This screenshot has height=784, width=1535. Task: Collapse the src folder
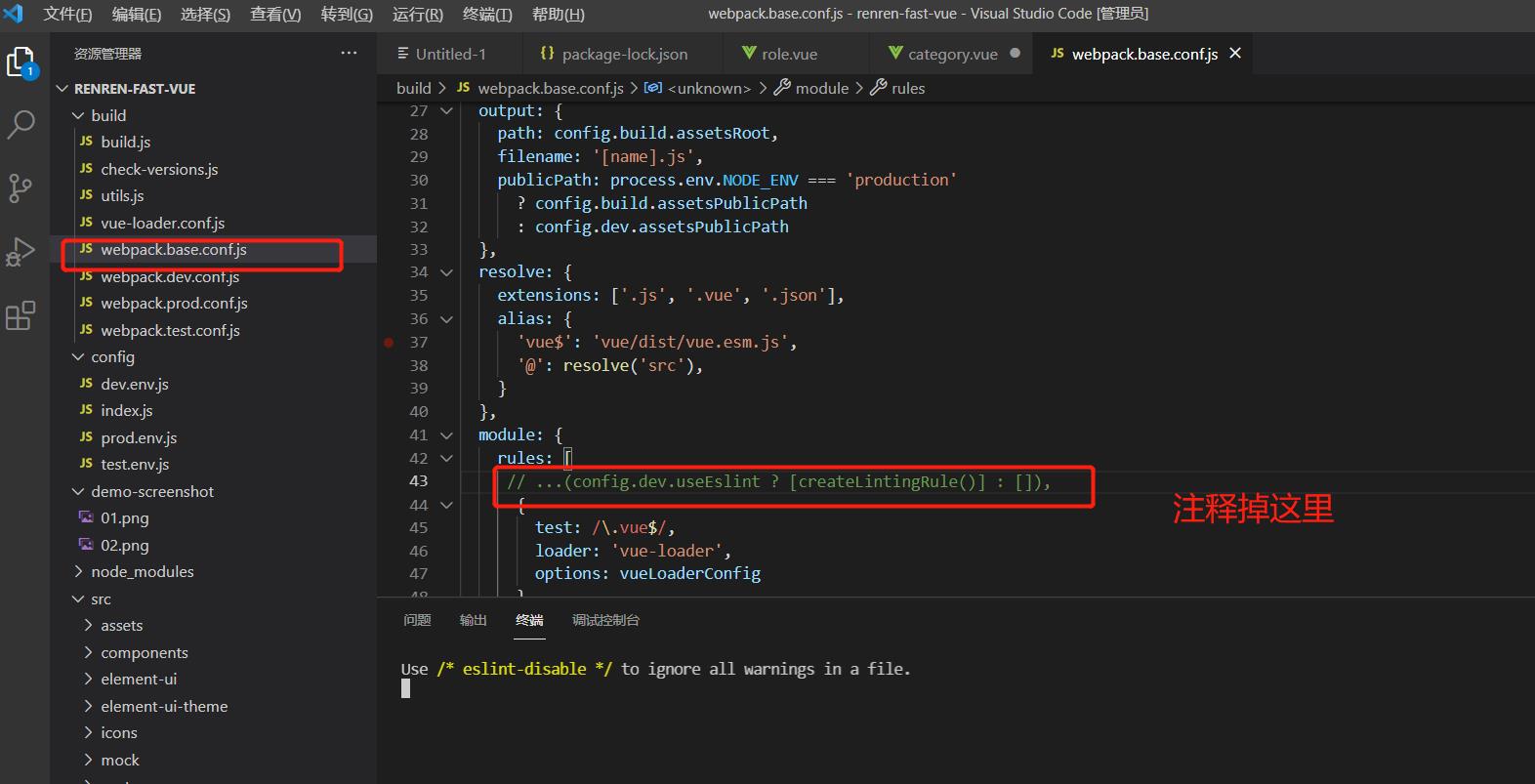pos(78,599)
